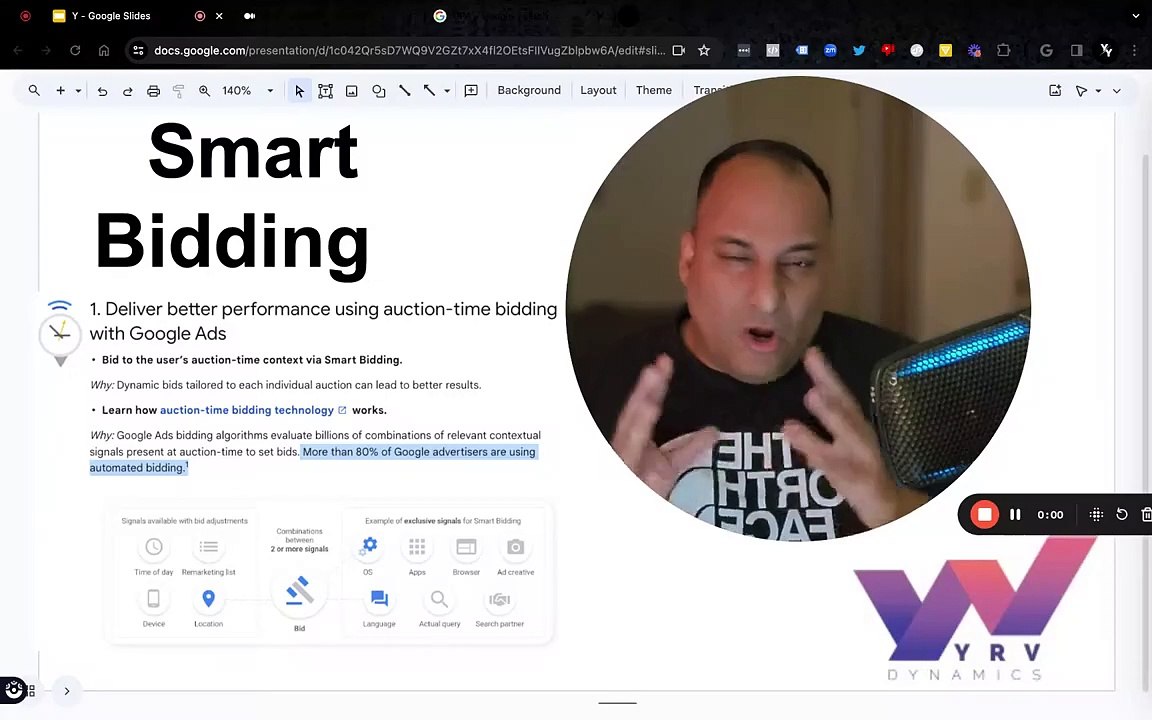The width and height of the screenshot is (1152, 720).
Task: Collapse the menus with the chevron
Action: pos(1117,90)
